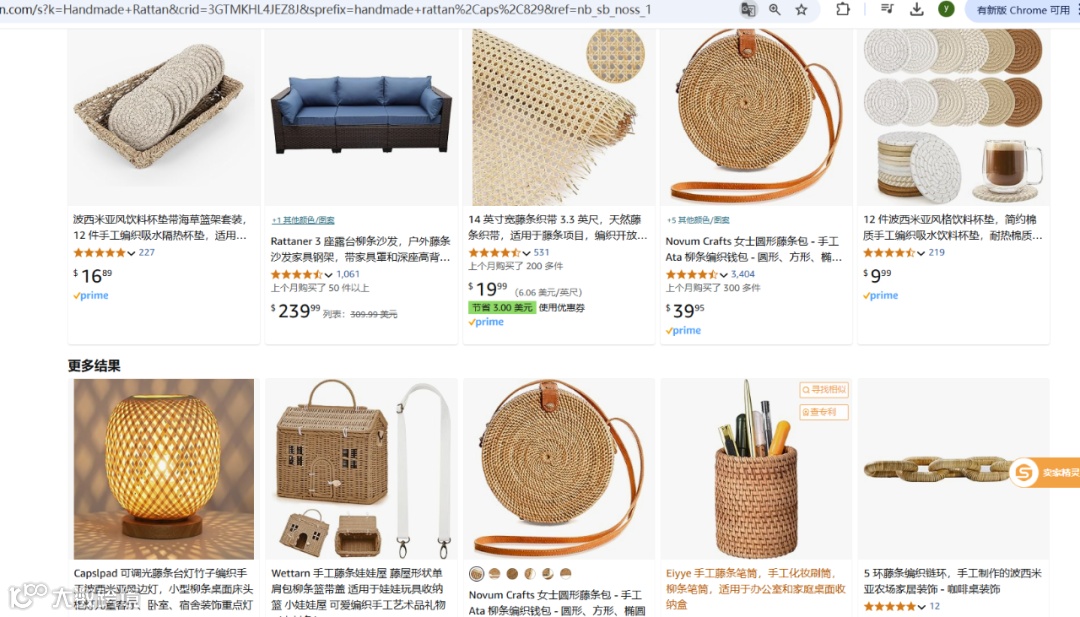Bookmark this page with the star icon
The height and width of the screenshot is (617, 1080).
coord(802,10)
